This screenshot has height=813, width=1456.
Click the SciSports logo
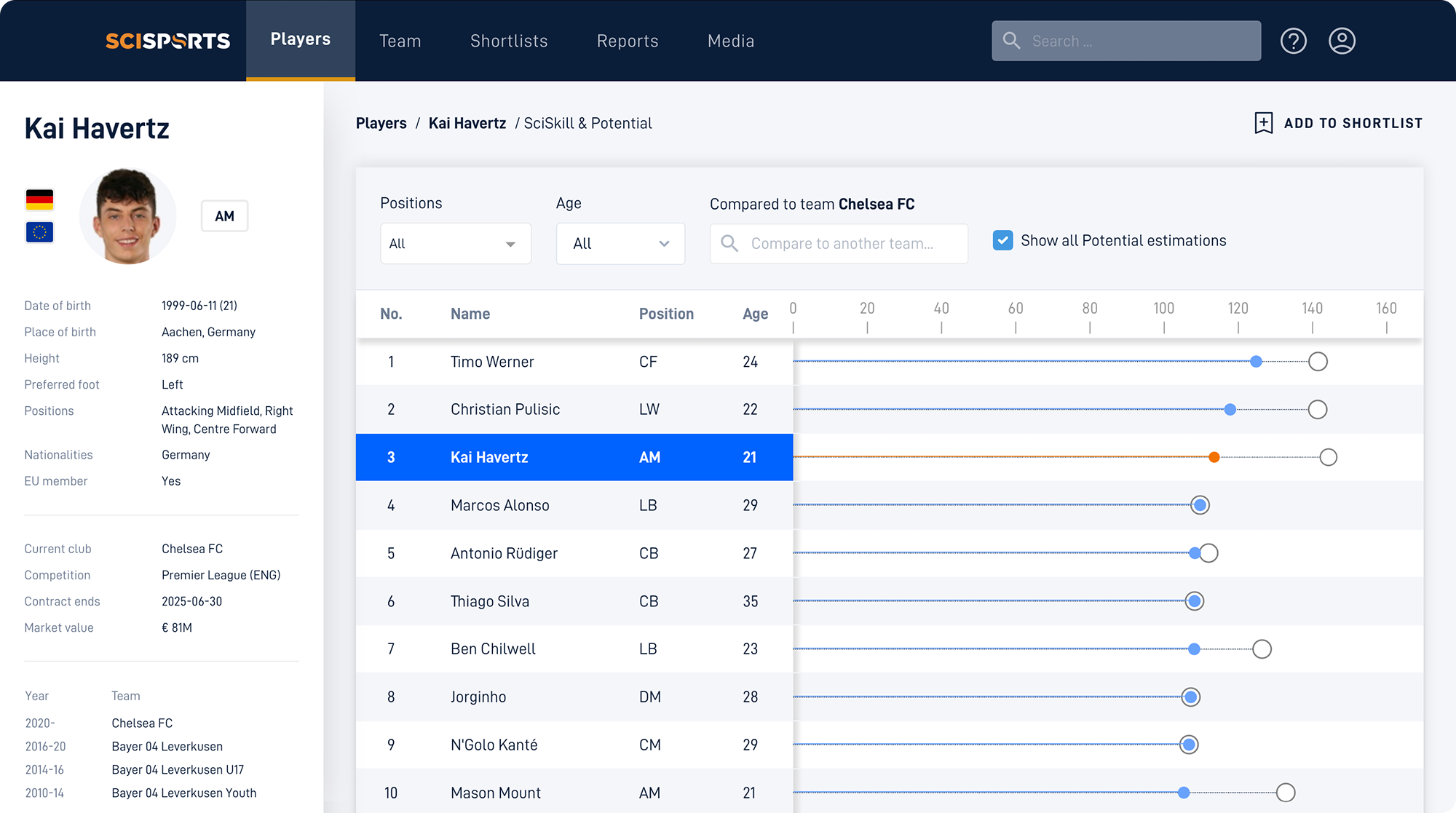(167, 41)
